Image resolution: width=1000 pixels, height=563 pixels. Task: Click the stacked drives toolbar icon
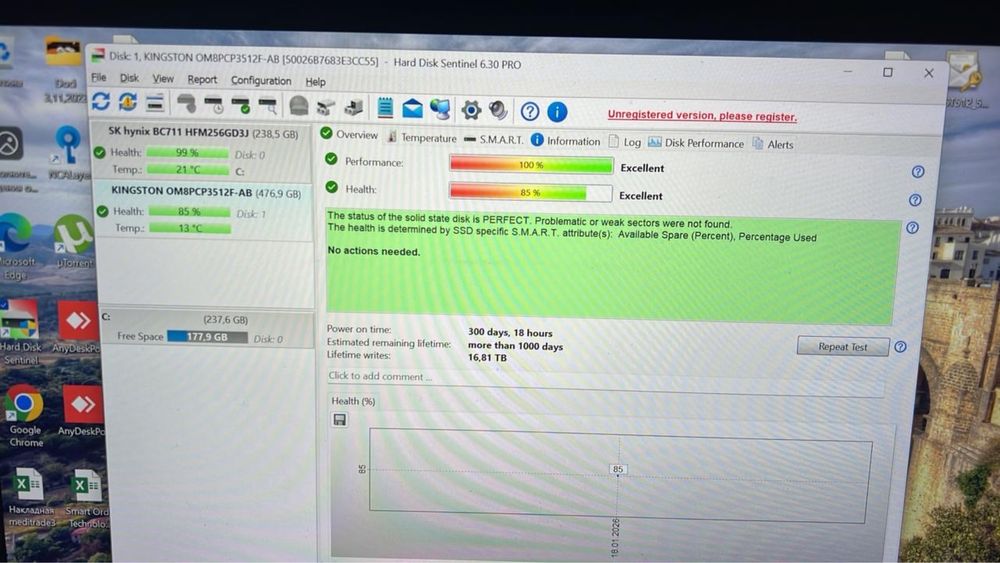pos(155,103)
